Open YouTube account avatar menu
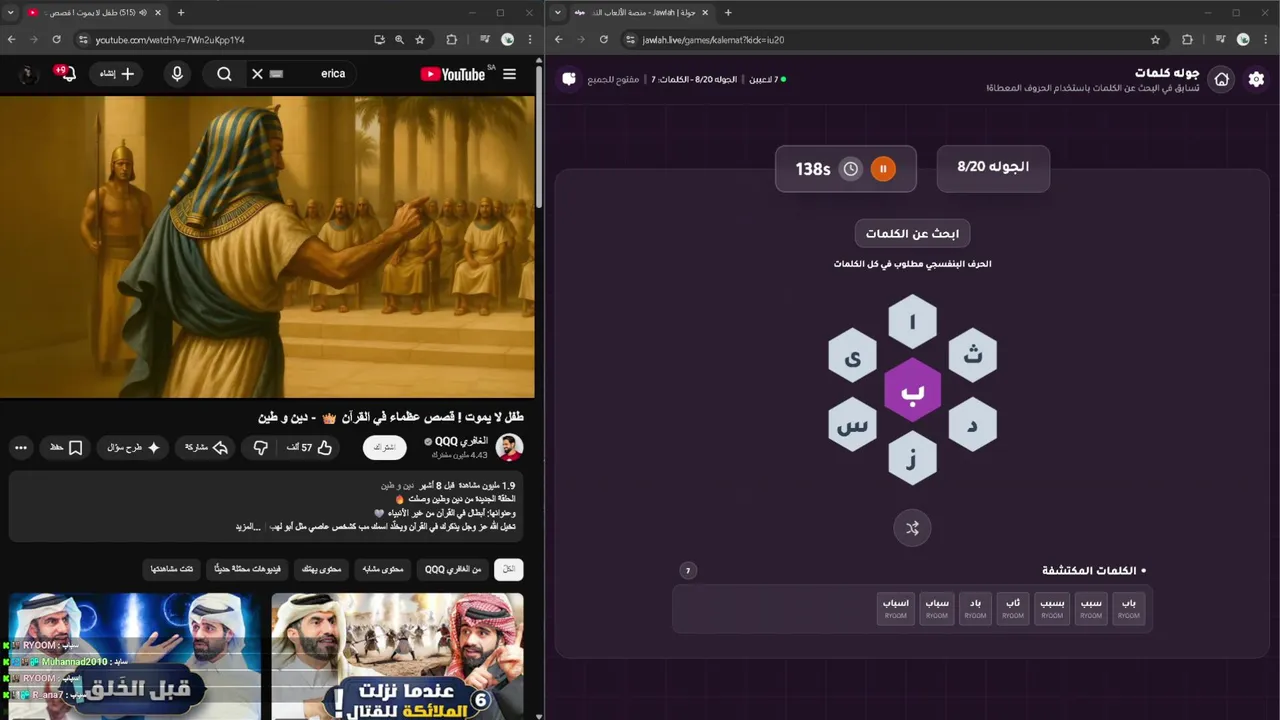 [28, 74]
